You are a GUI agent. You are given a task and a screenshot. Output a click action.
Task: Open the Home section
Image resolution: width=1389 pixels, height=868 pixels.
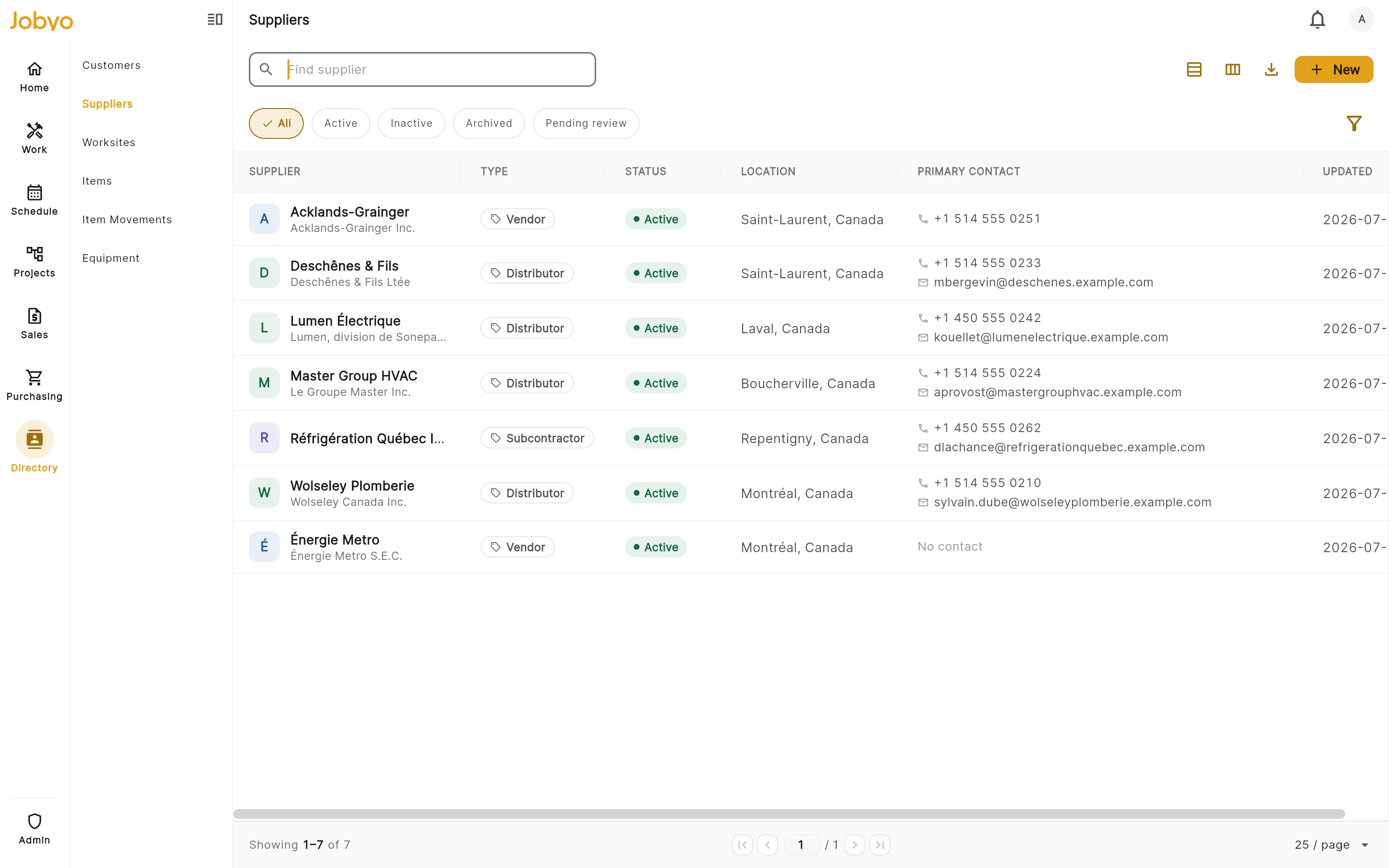click(x=34, y=77)
